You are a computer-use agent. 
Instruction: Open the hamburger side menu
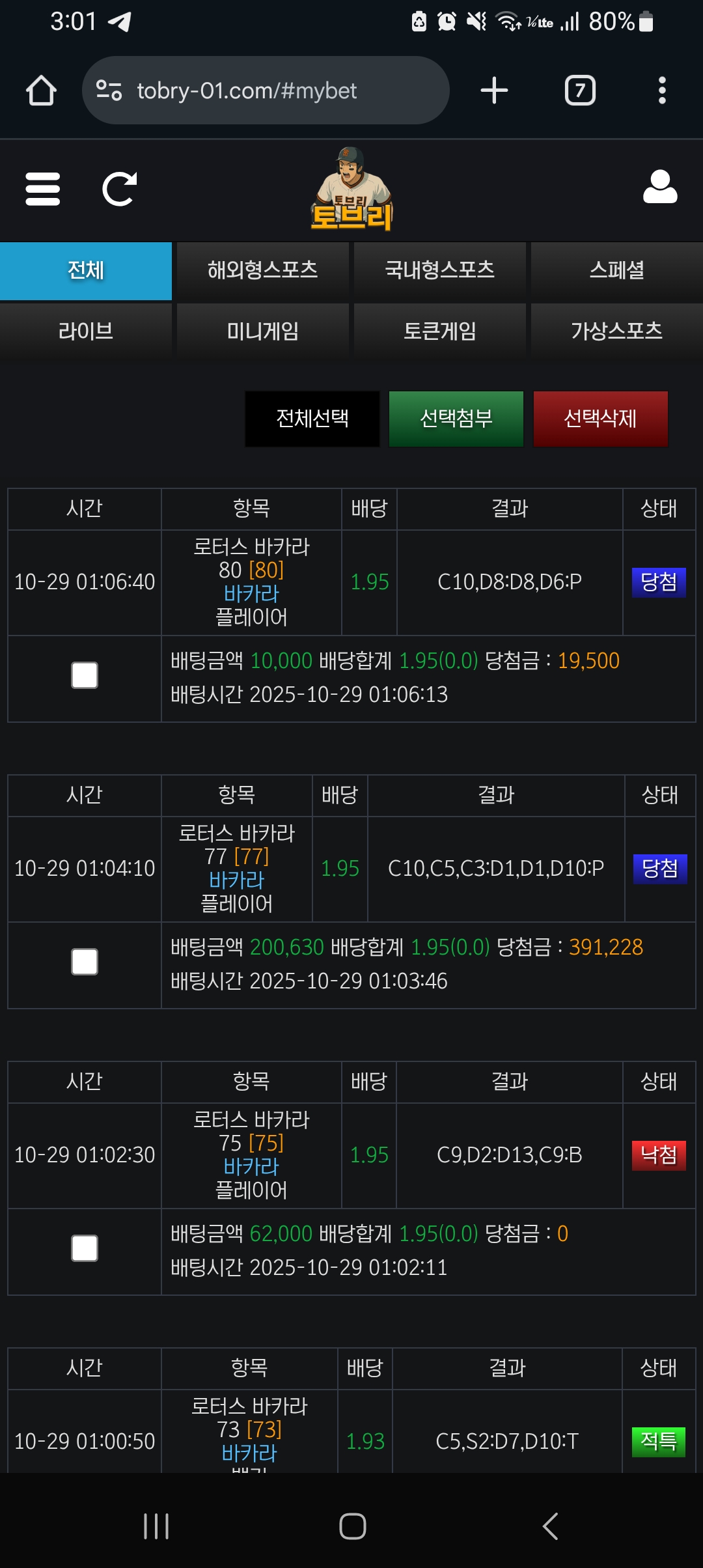pyautogui.click(x=43, y=189)
